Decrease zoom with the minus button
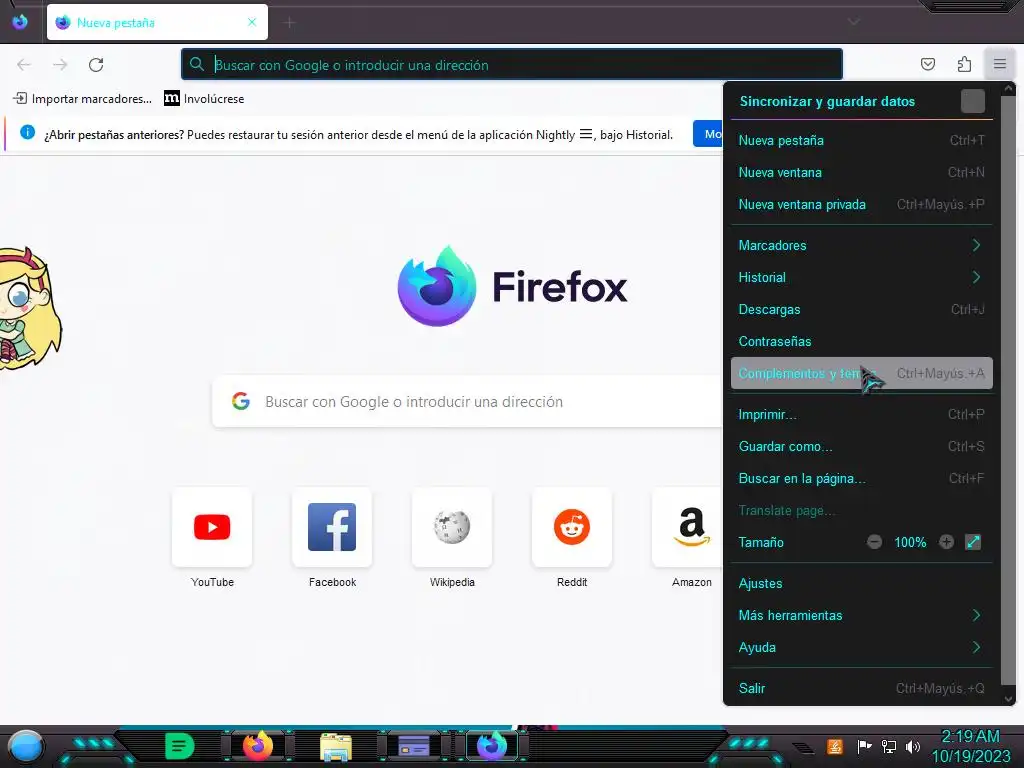The image size is (1024, 768). coord(874,542)
